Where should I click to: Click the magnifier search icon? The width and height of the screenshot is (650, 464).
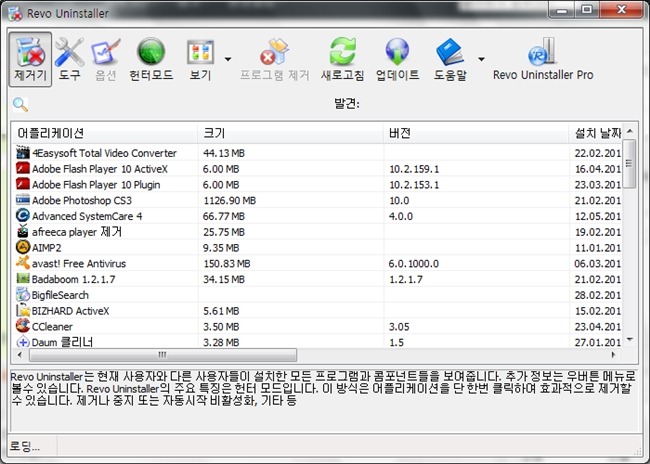20,104
